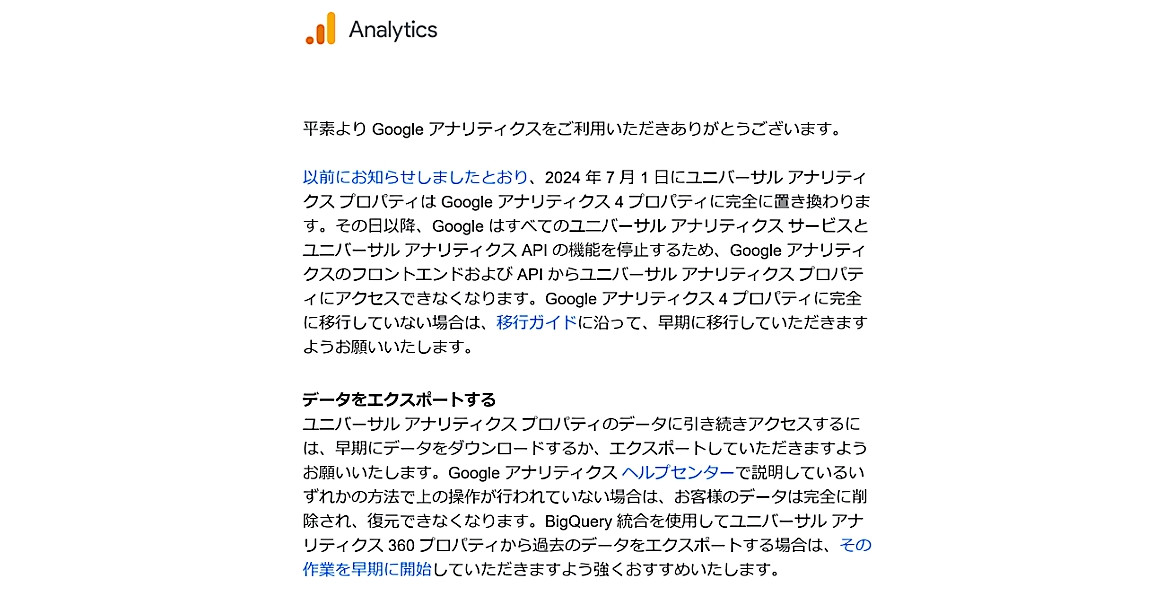The image size is (1161, 591).
Task: Open the 移行ガイド link
Action: (537, 322)
